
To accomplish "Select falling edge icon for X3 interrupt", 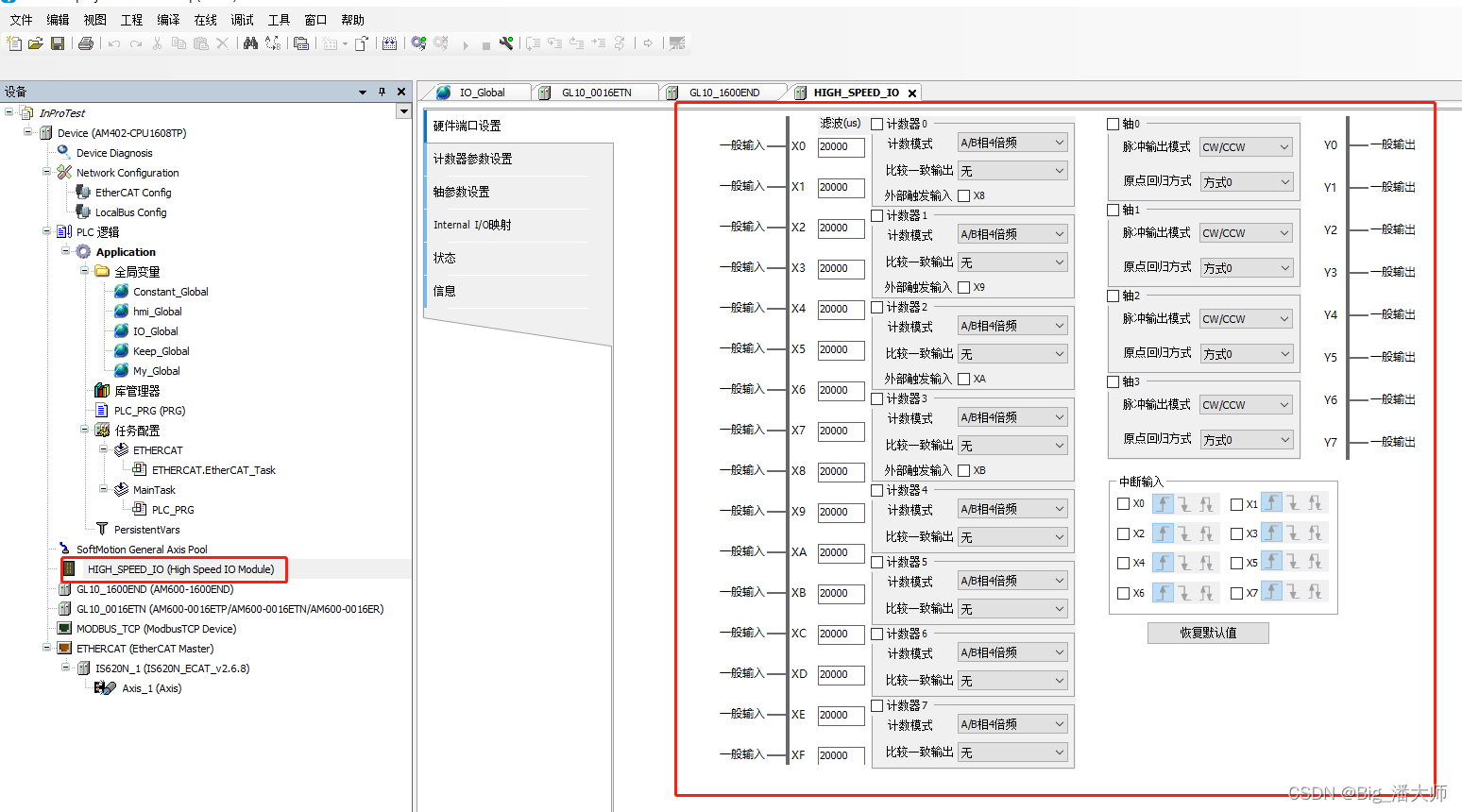I will 1293,533.
